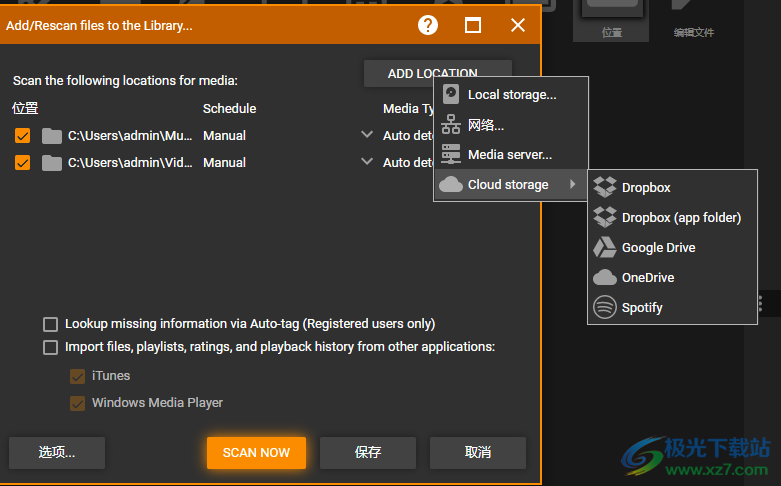Open help via the question mark icon
The width and height of the screenshot is (781, 486).
[x=428, y=25]
